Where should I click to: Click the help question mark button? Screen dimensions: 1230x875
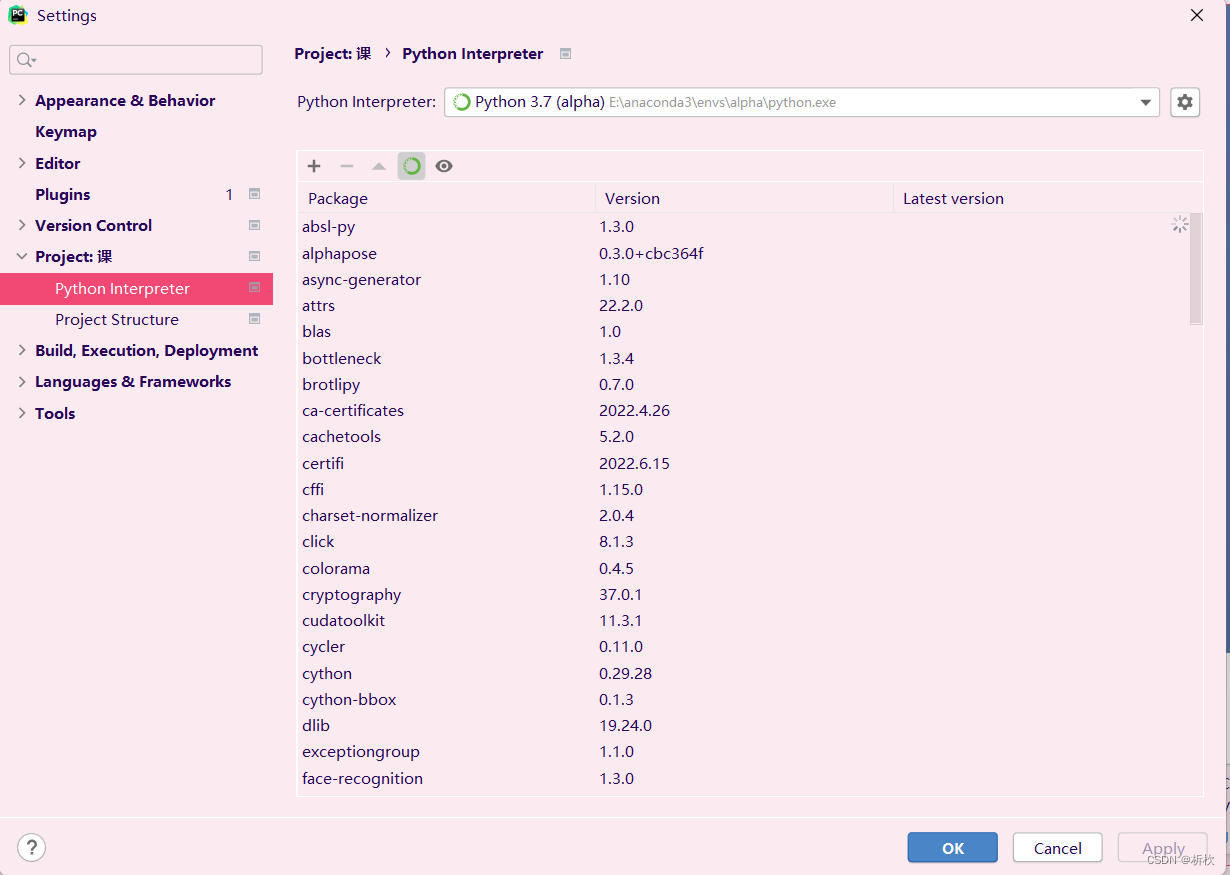[32, 847]
